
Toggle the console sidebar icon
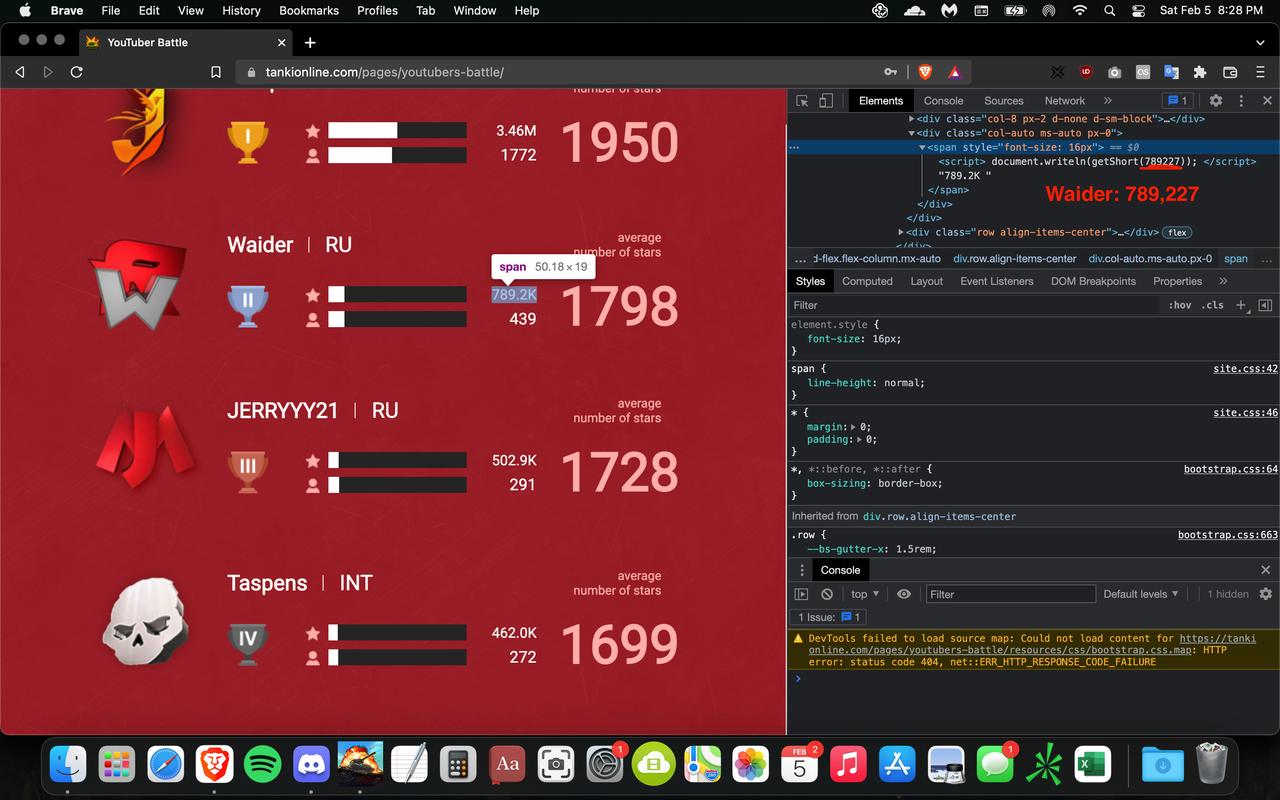point(801,594)
